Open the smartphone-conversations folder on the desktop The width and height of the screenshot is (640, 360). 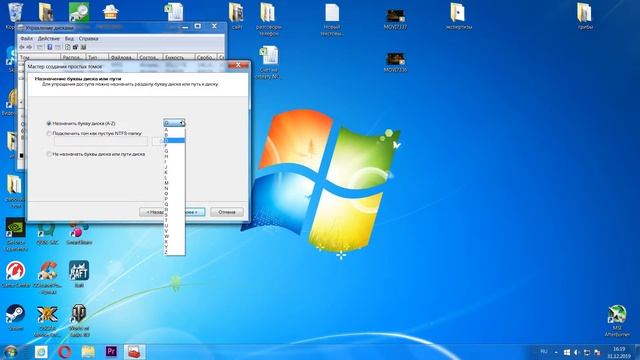[x=268, y=19]
